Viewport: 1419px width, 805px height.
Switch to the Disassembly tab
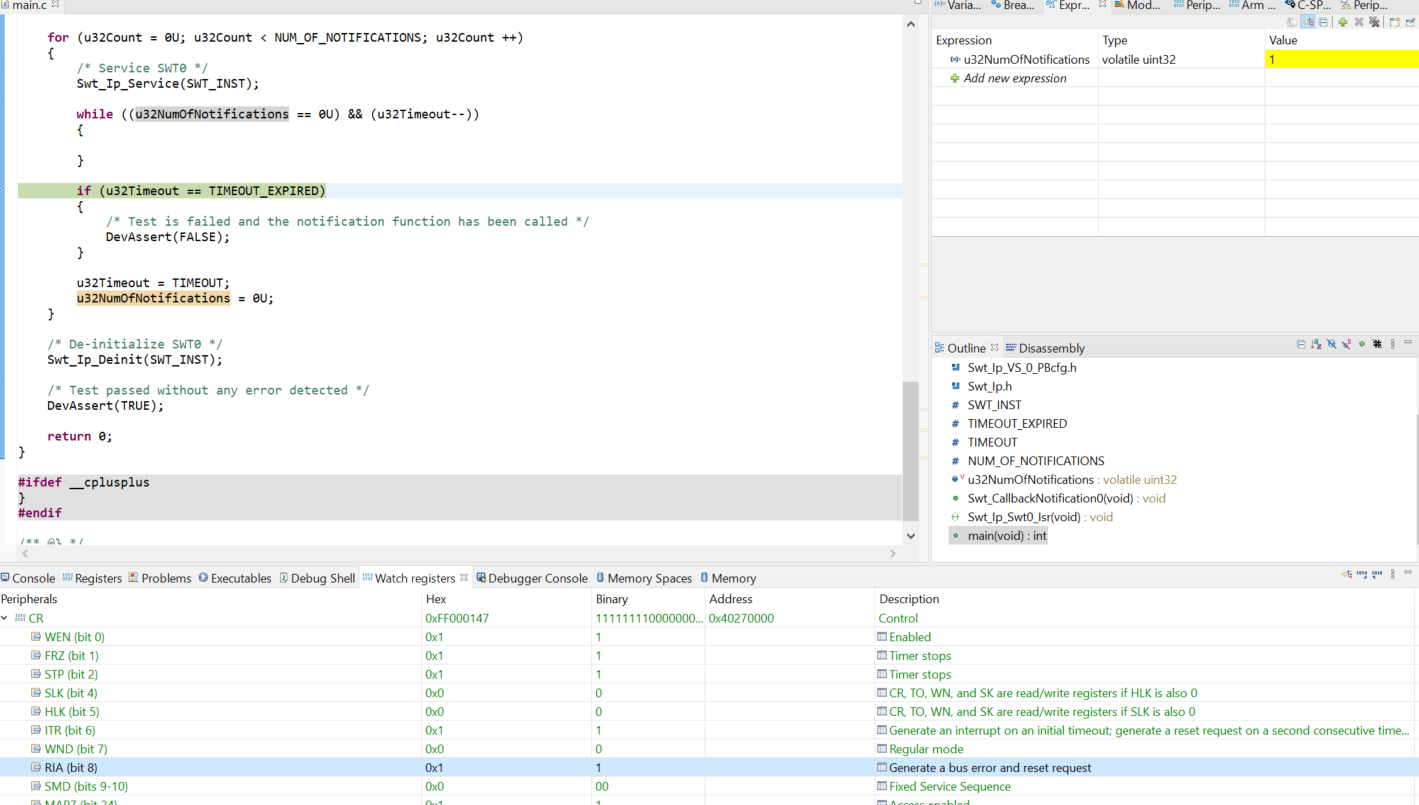point(1045,348)
